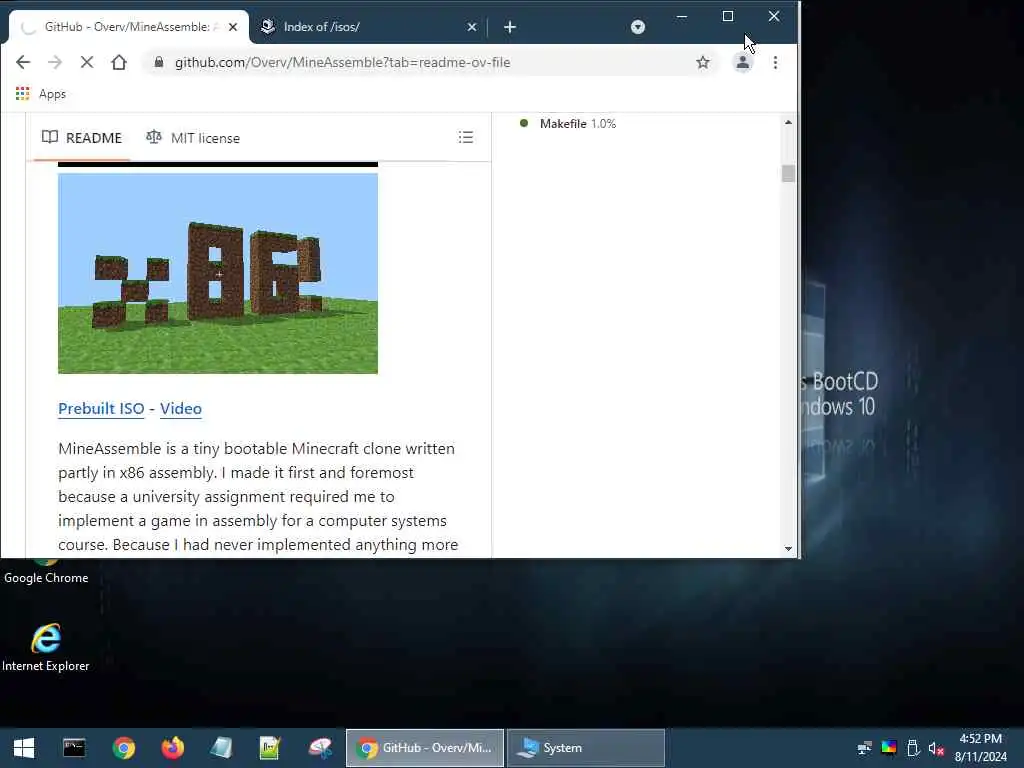
Task: Click the Makefile language entry
Action: pyautogui.click(x=568, y=123)
